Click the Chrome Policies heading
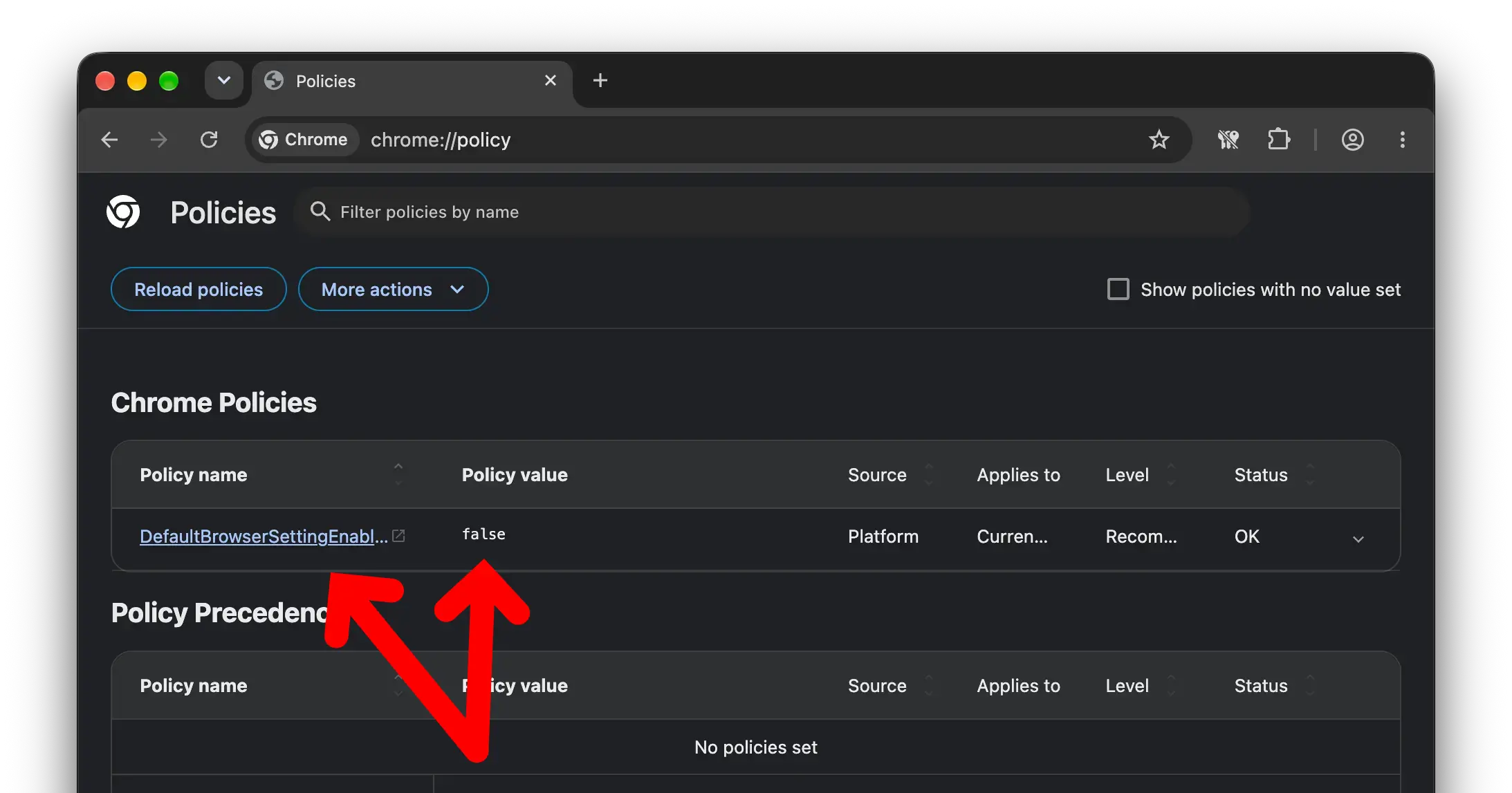Viewport: 1512px width, 793px height. [x=214, y=402]
